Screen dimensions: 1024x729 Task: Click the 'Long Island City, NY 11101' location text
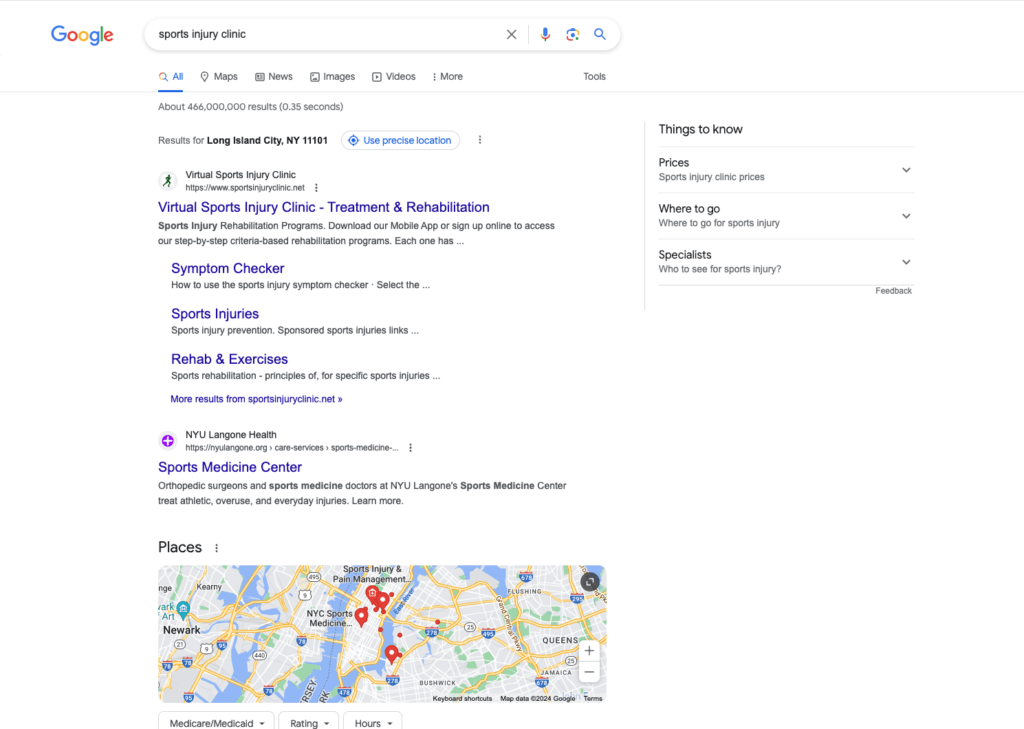pyautogui.click(x=267, y=140)
